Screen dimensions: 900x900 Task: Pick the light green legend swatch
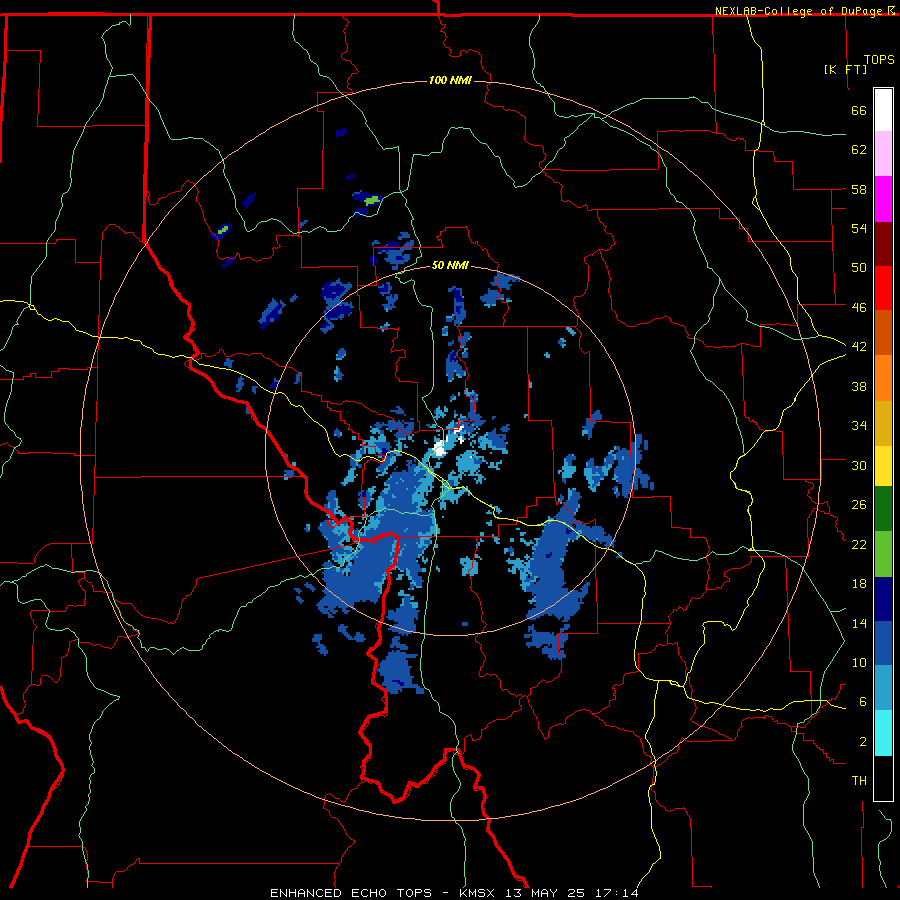coord(883,554)
